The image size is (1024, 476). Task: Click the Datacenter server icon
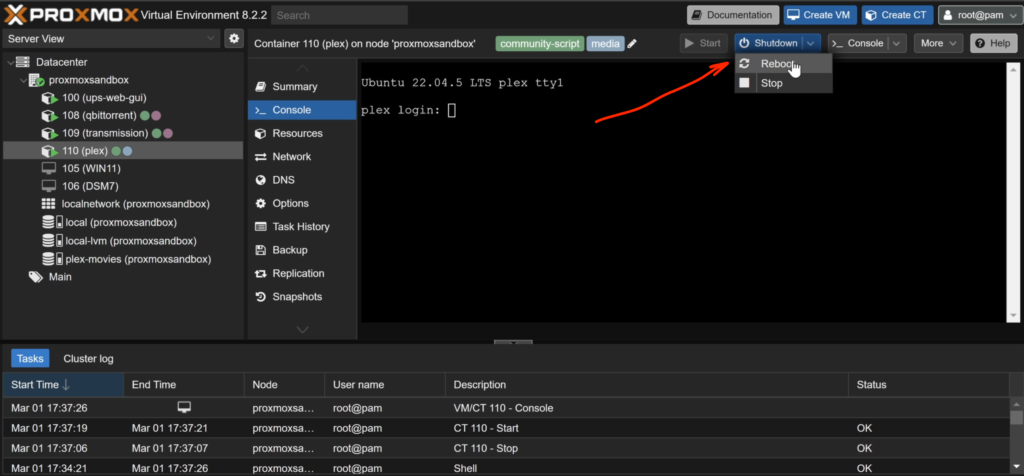pyautogui.click(x=23, y=62)
